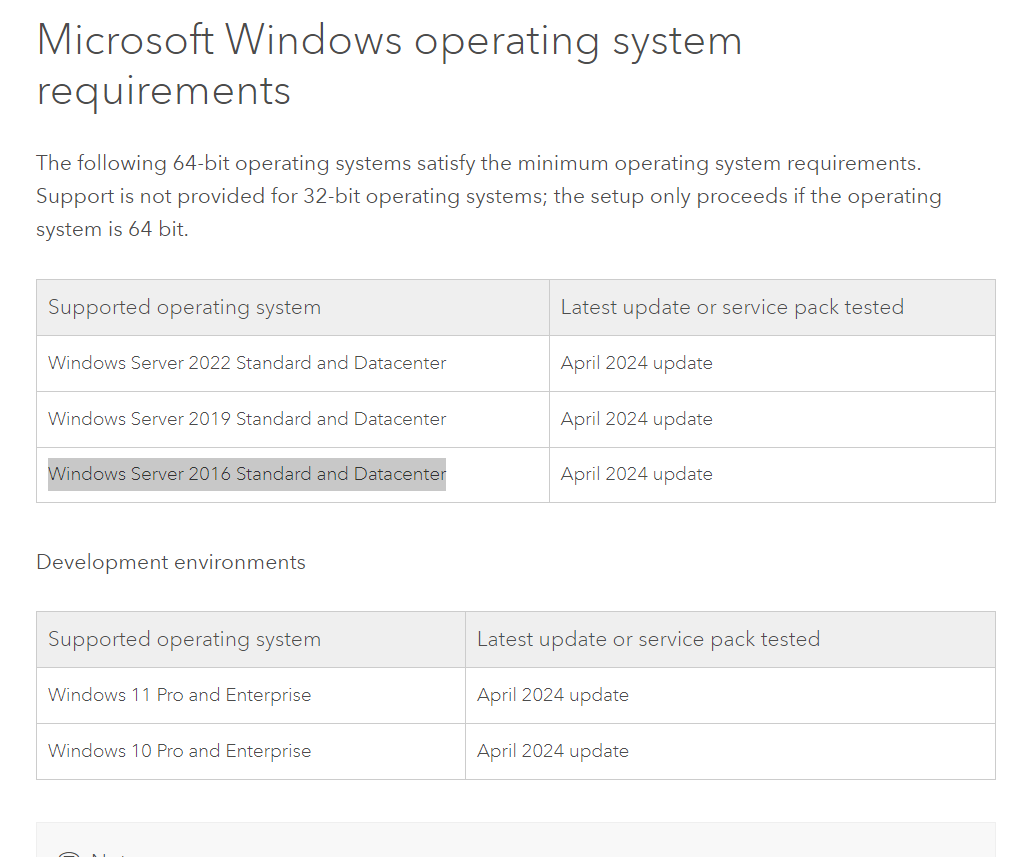This screenshot has width=1030, height=857.
Task: Select the Windows 10 Pro and Enterprise cell
Action: pyautogui.click(x=179, y=751)
